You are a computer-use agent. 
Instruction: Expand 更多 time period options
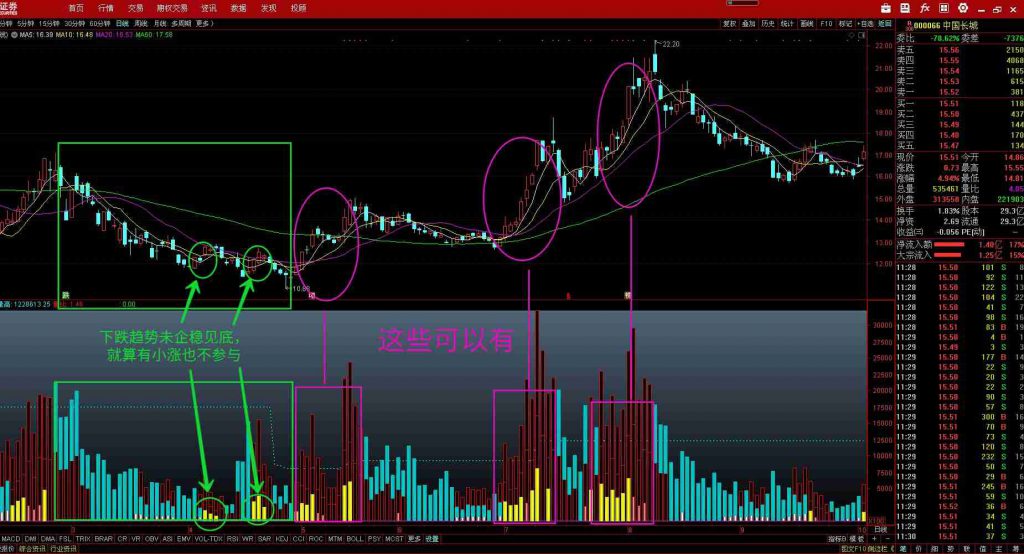205,22
